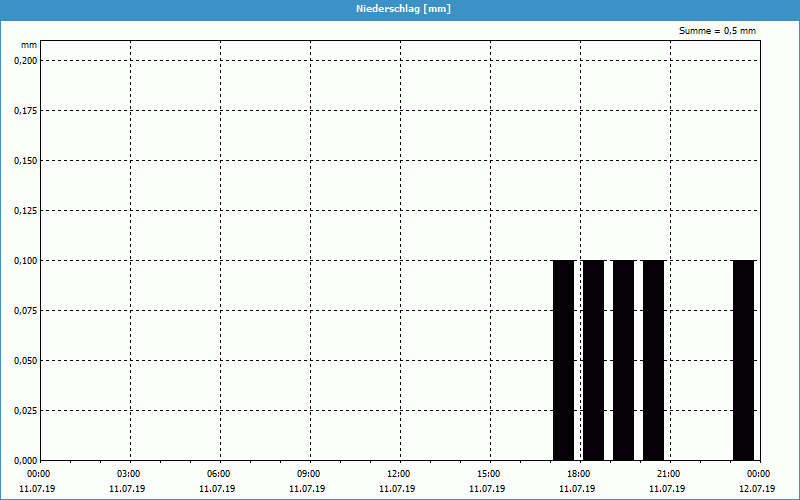Click the 12:00 time axis label
The height and width of the screenshot is (500, 800).
400,474
